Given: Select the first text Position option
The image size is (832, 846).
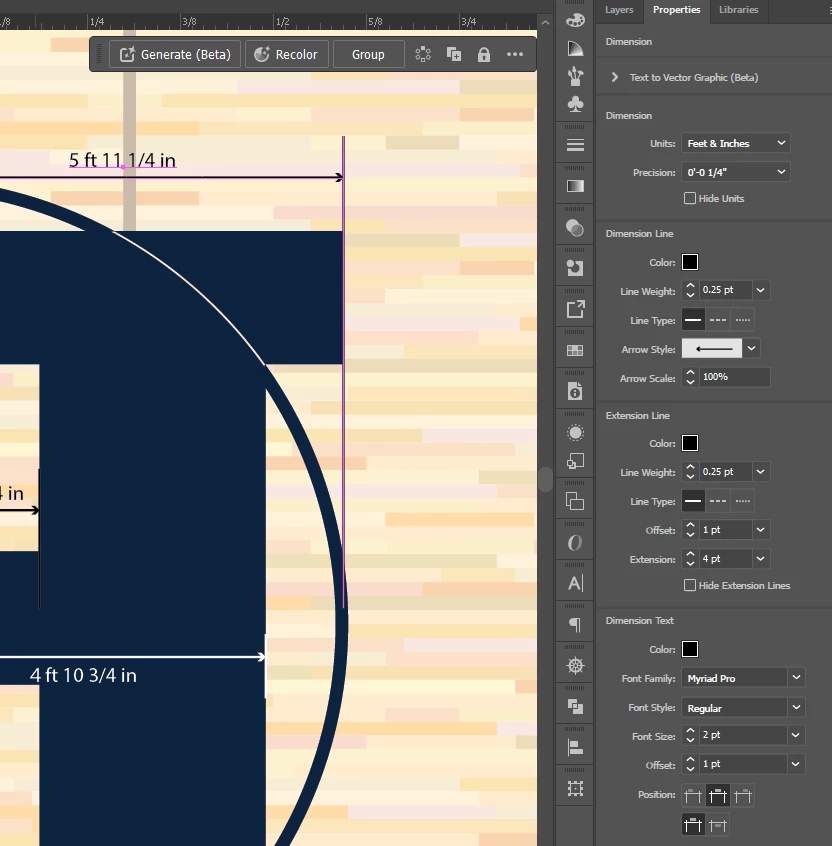Looking at the screenshot, I should pos(693,796).
